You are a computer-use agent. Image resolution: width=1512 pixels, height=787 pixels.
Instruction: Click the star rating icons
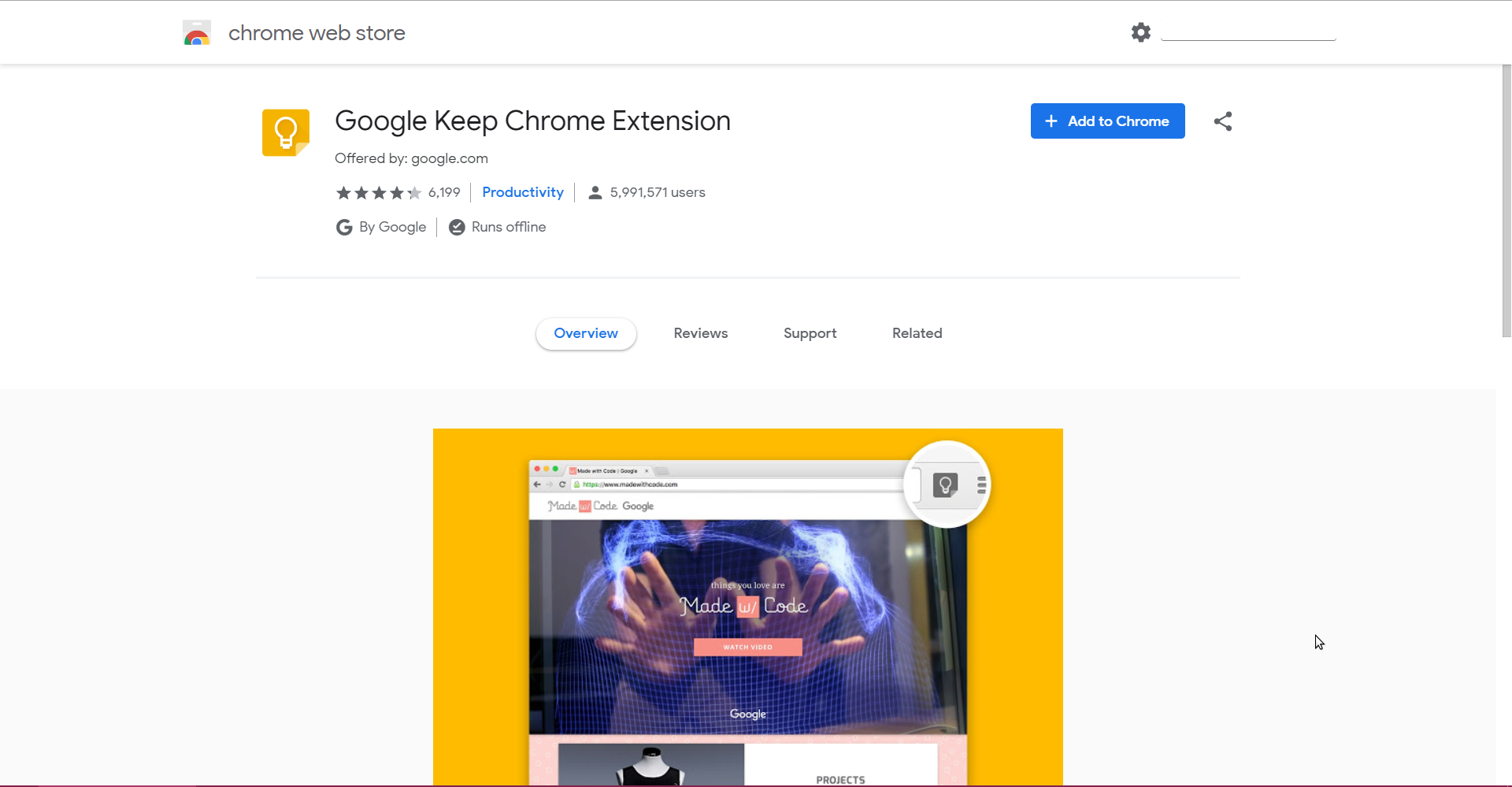click(x=379, y=193)
